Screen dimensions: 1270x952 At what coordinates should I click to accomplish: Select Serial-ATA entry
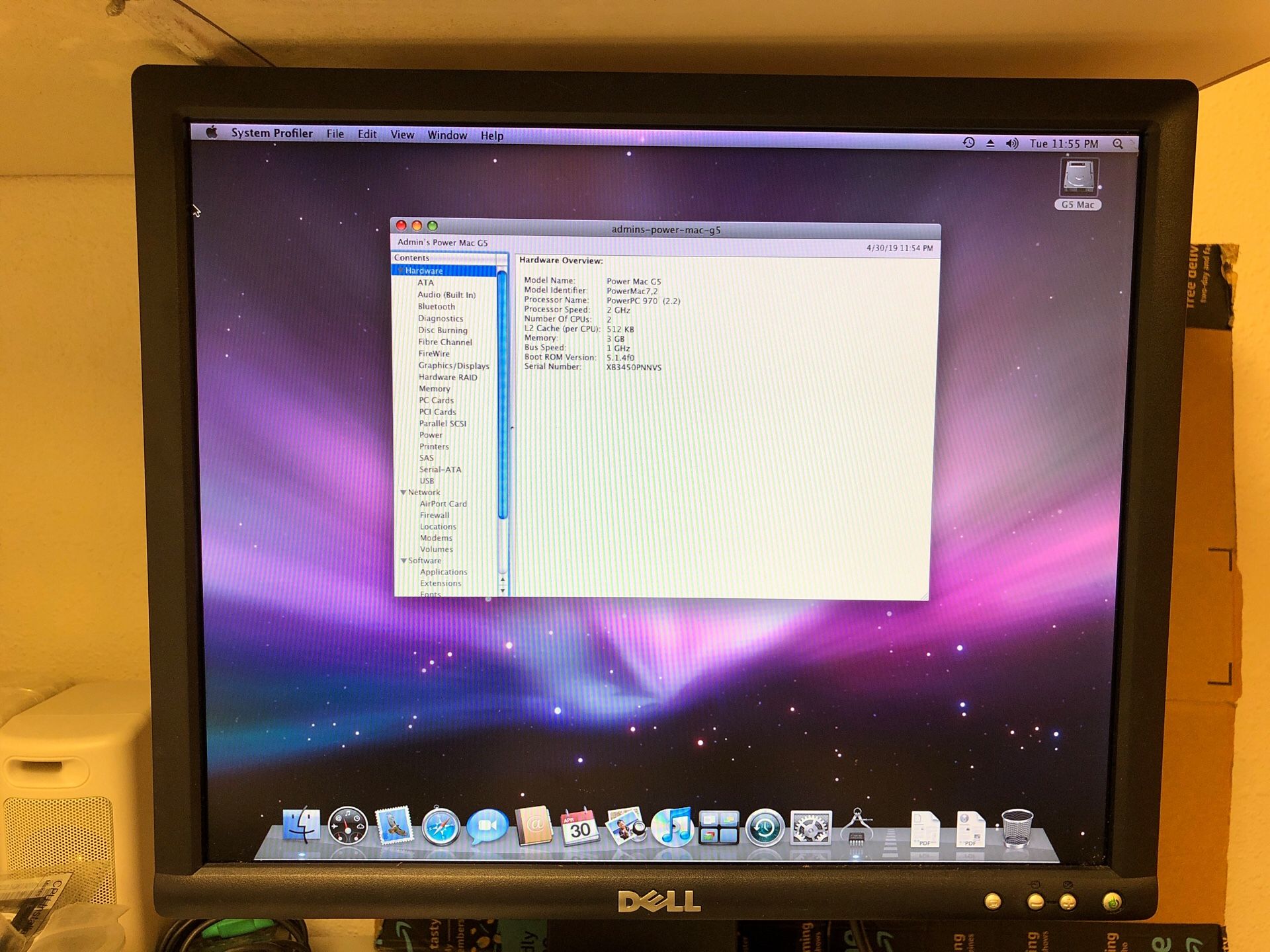[x=440, y=469]
